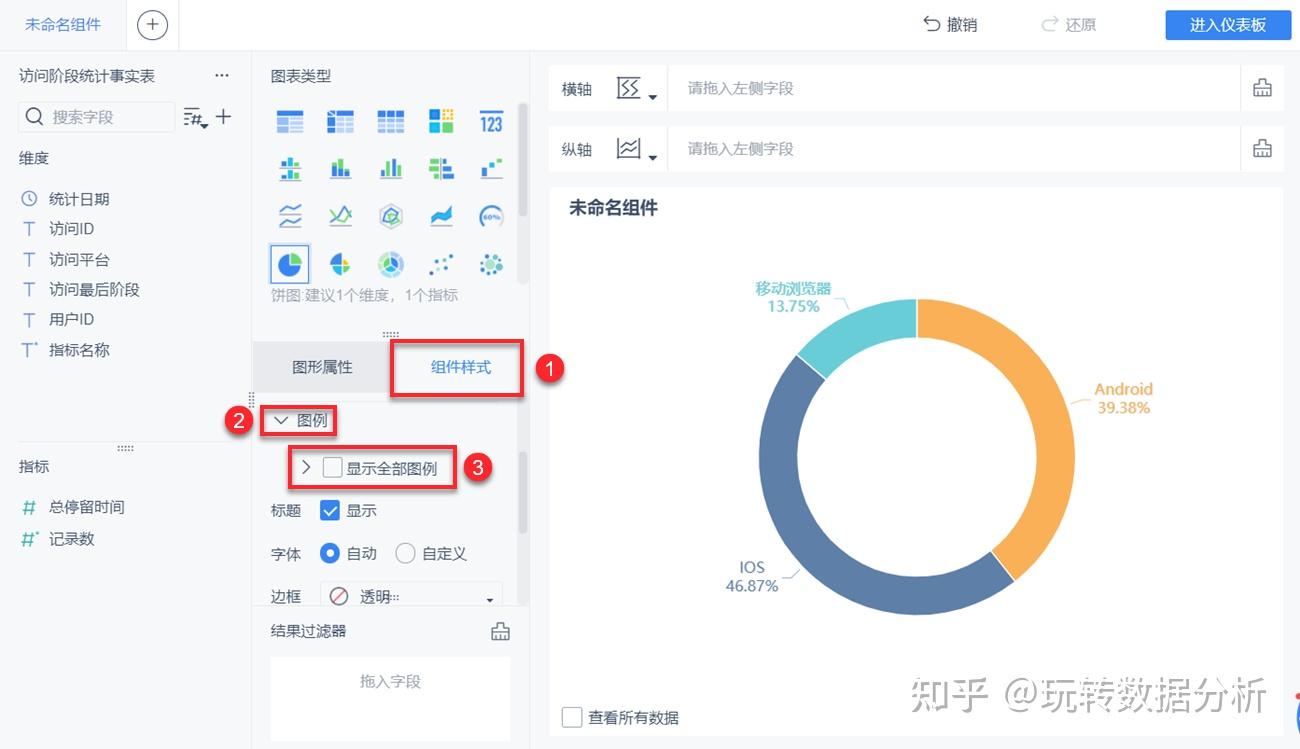Select the table chart type icon

290,121
